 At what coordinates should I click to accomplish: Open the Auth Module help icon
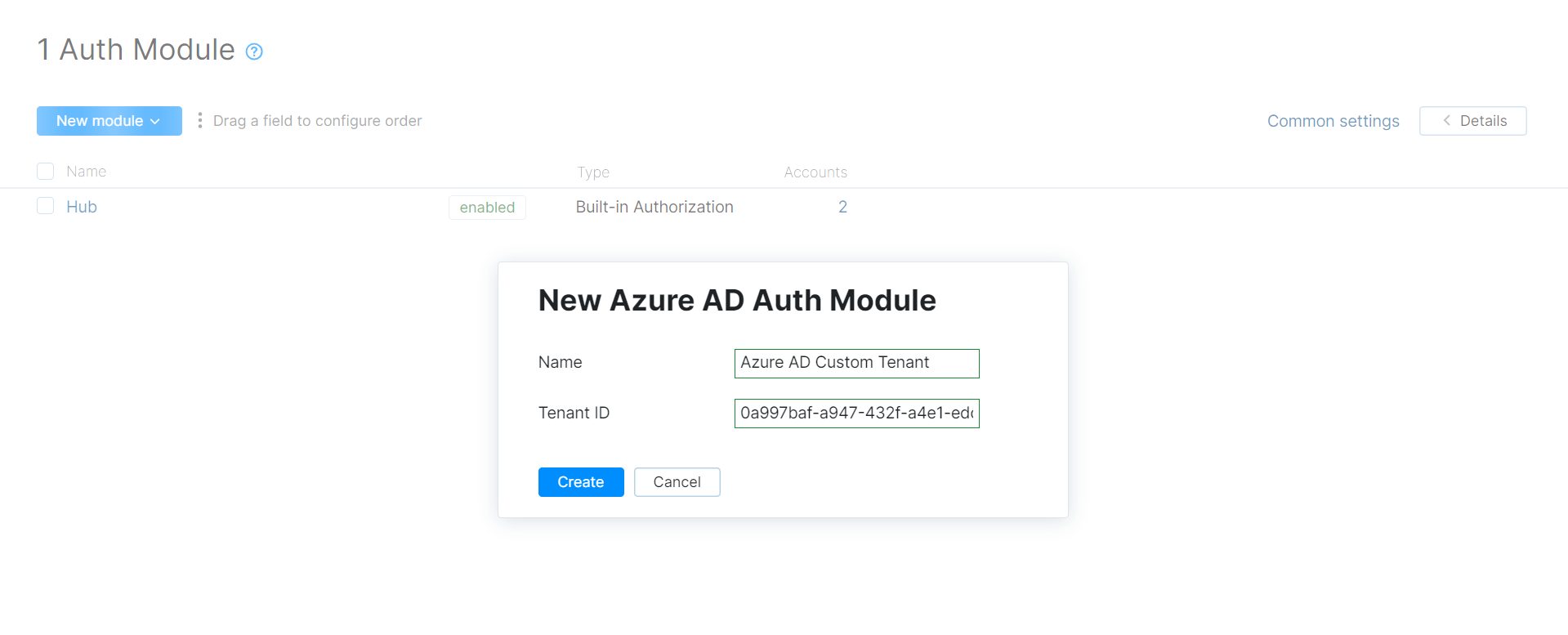(x=254, y=51)
